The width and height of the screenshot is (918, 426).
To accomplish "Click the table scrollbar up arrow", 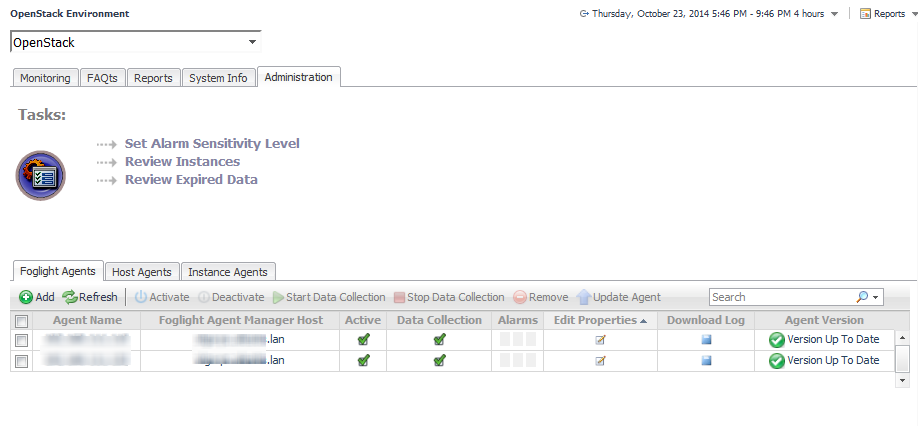I will 903,338.
